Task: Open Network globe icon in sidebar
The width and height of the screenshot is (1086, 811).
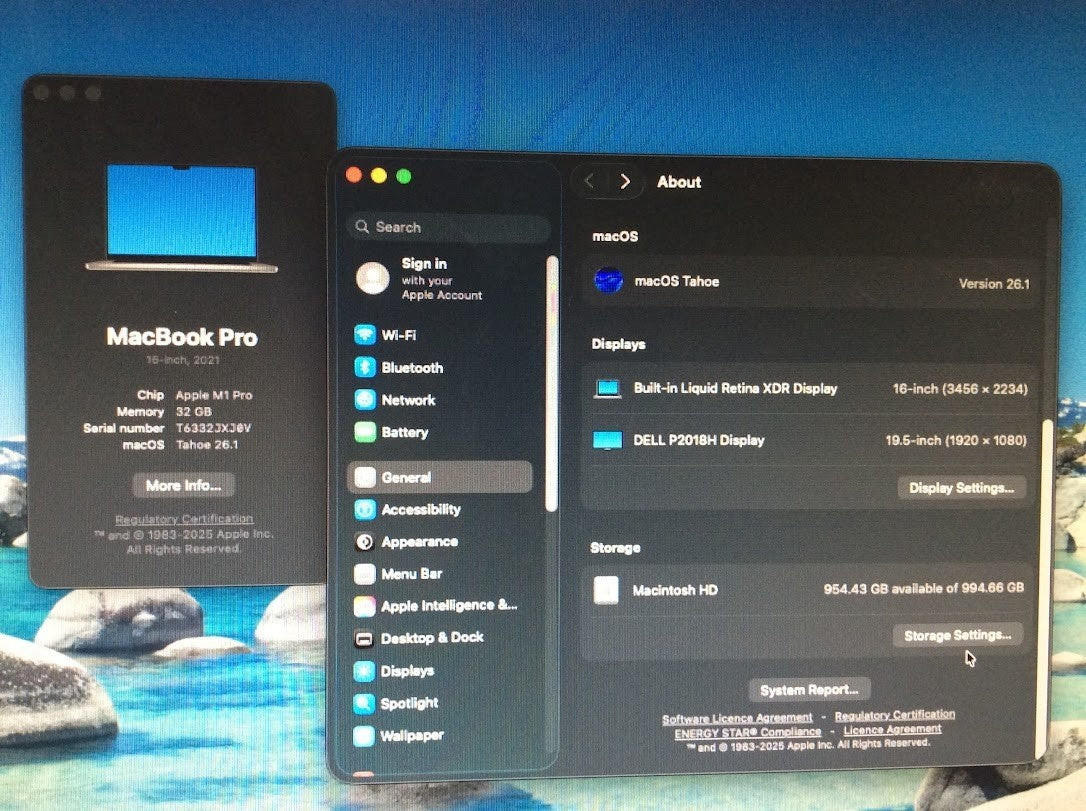Action: [x=365, y=400]
